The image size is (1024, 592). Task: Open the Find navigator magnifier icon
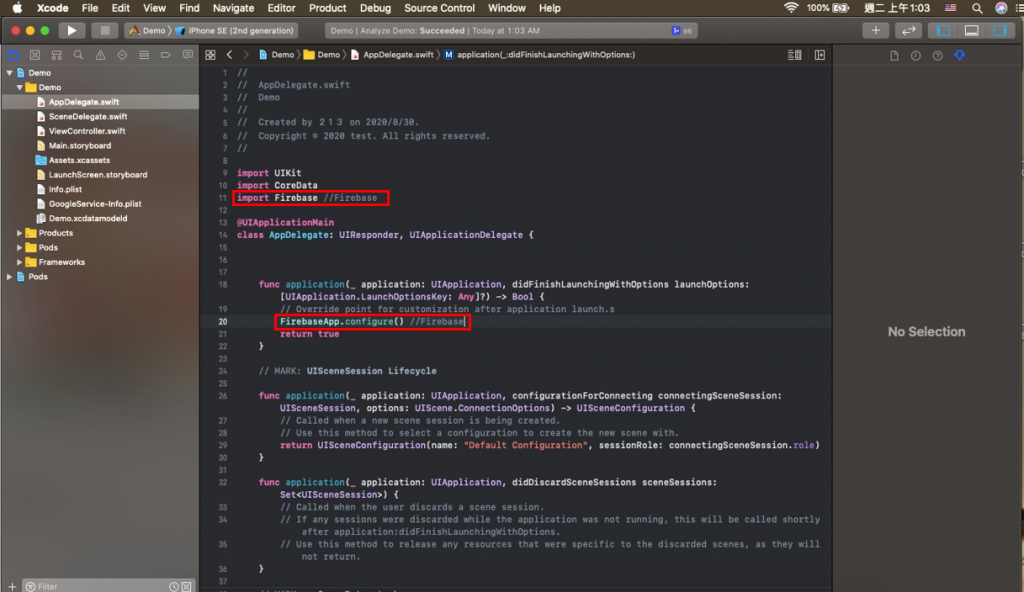point(78,55)
